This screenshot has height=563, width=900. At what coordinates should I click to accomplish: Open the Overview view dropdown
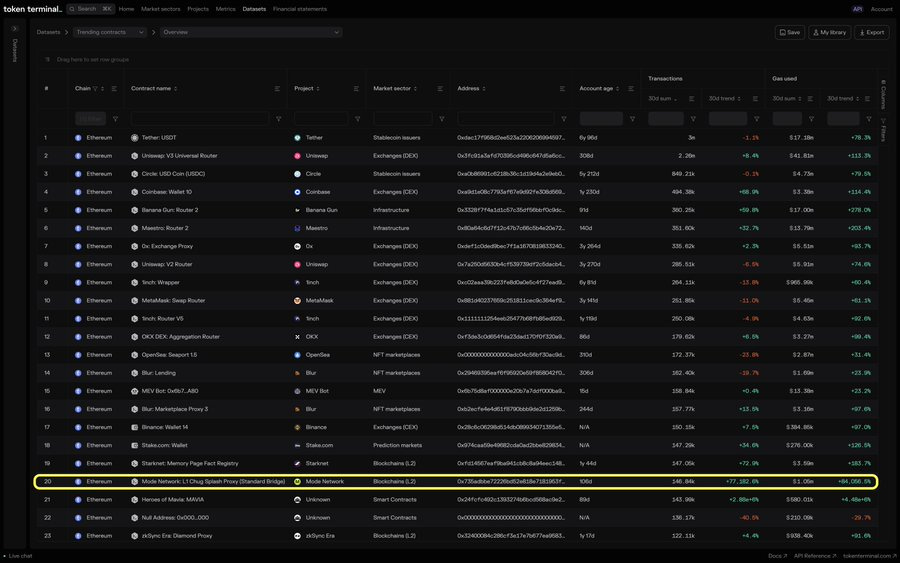pyautogui.click(x=251, y=32)
